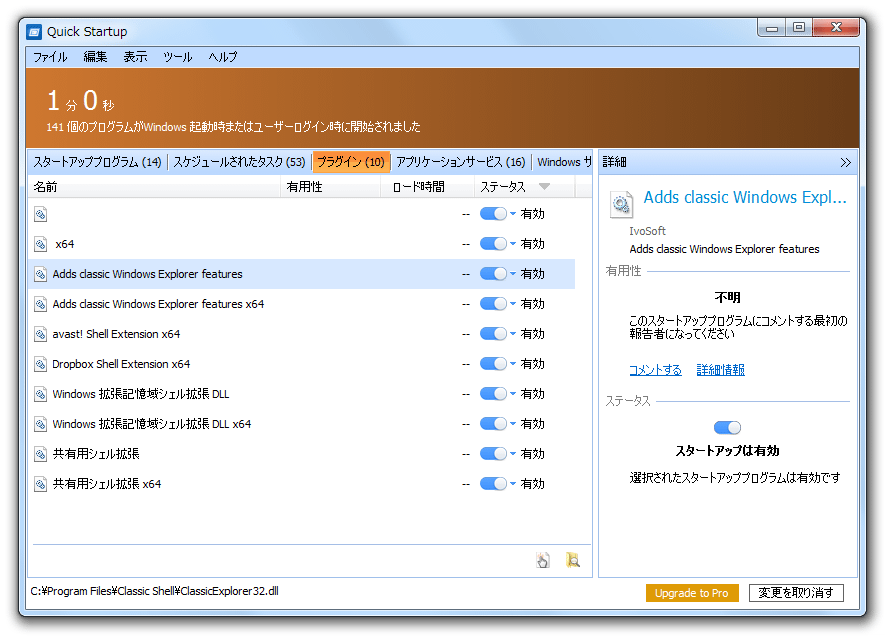Turn off Dropbox Shell Extension x64
The height and width of the screenshot is (640, 888).
[x=493, y=364]
